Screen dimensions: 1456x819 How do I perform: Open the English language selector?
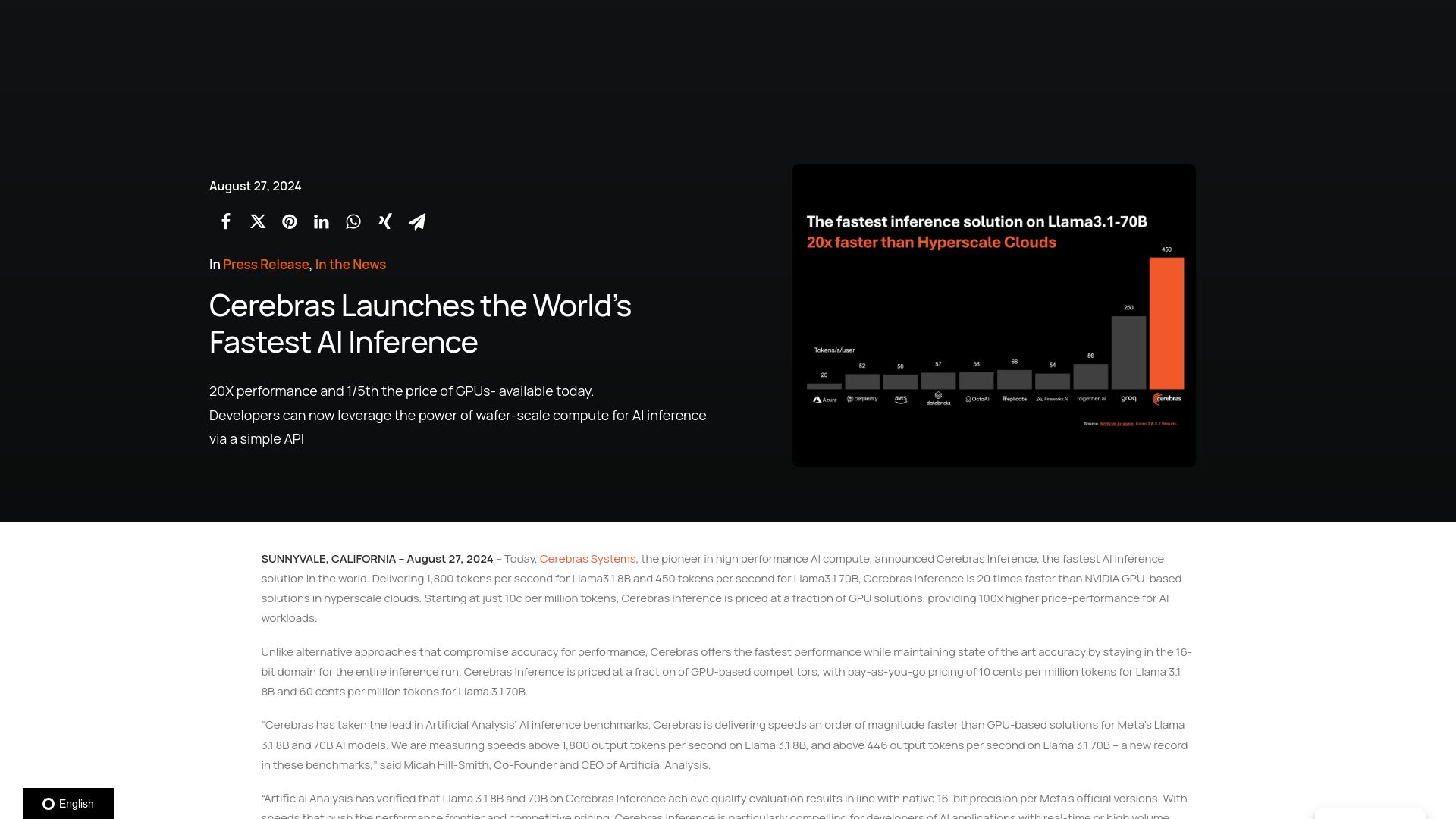tap(68, 804)
